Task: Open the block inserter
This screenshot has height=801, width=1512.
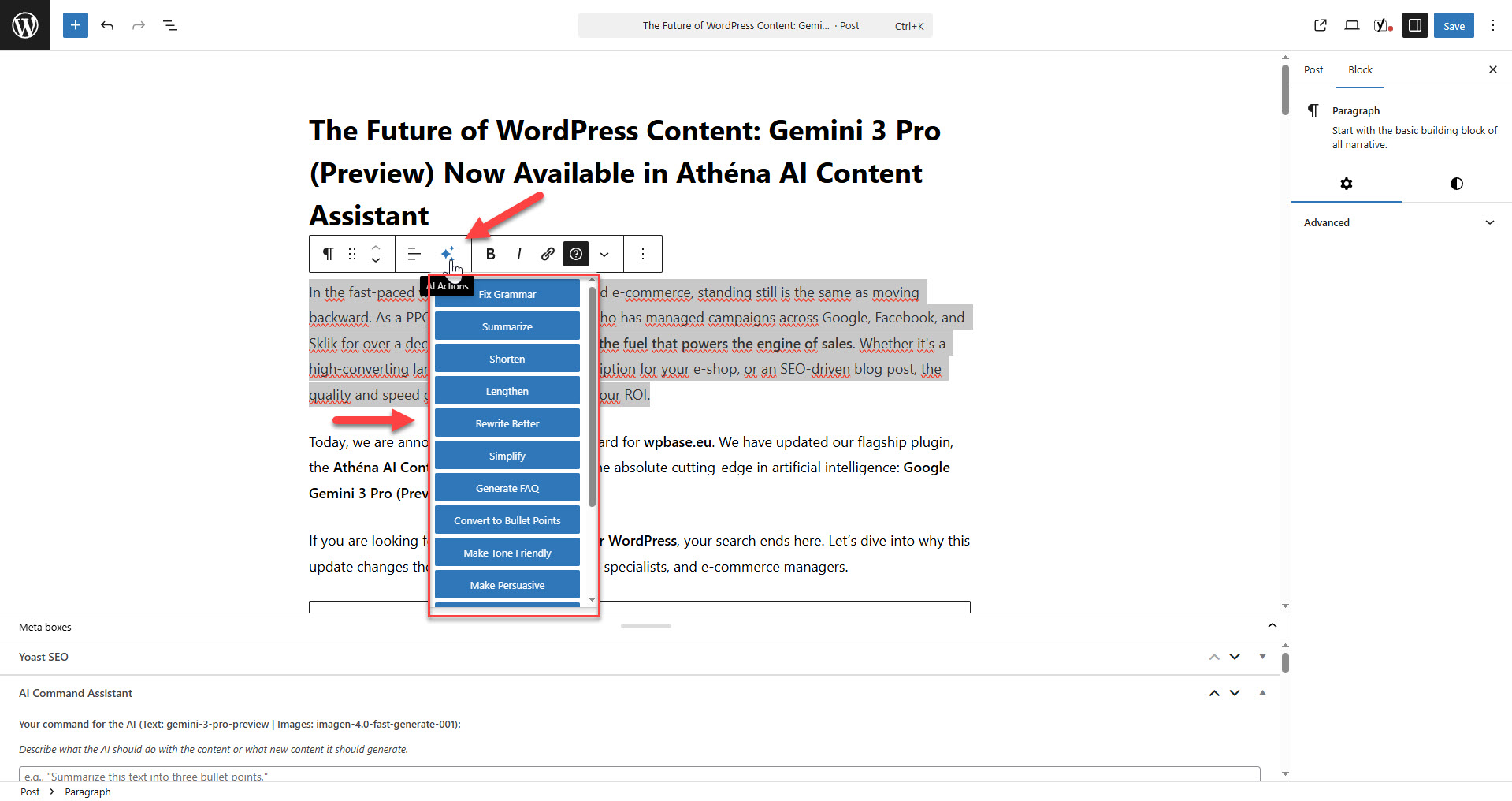Action: (75, 25)
